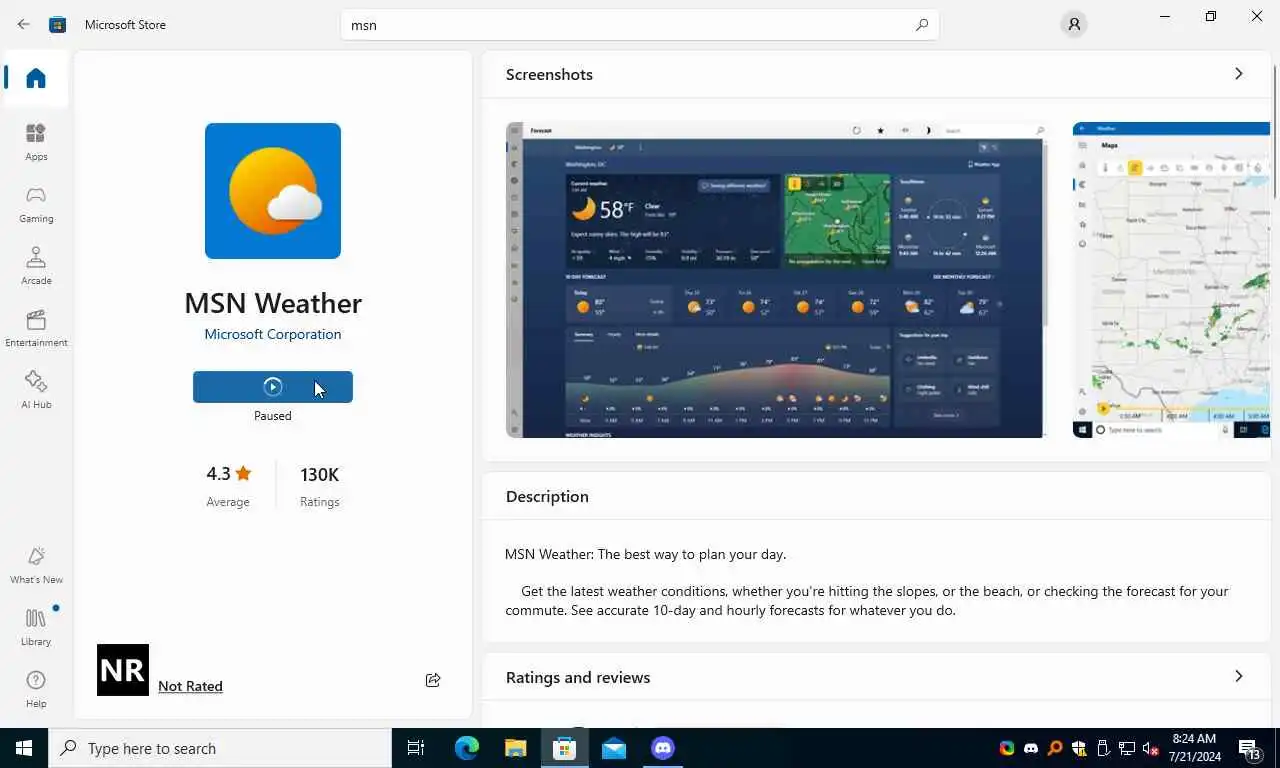Click the share icon for MSN Weather
This screenshot has width=1280, height=768.
coord(433,680)
